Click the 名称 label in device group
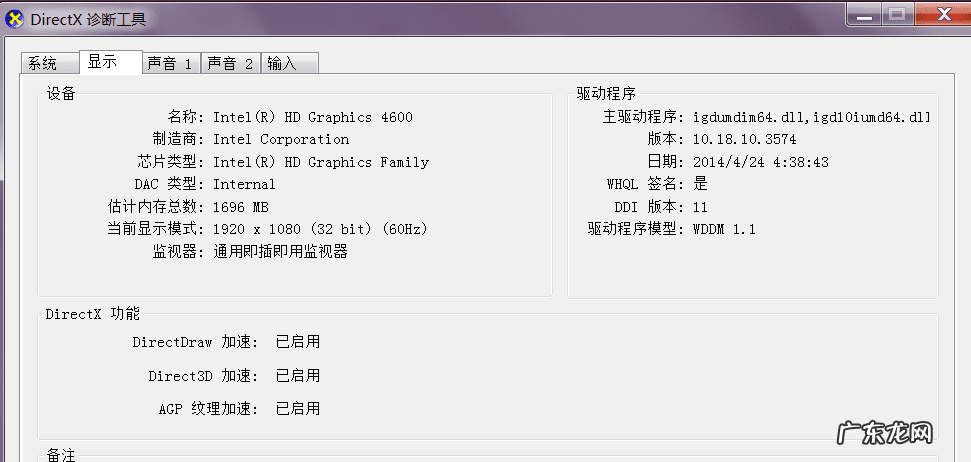This screenshot has height=462, width=971. pos(185,117)
